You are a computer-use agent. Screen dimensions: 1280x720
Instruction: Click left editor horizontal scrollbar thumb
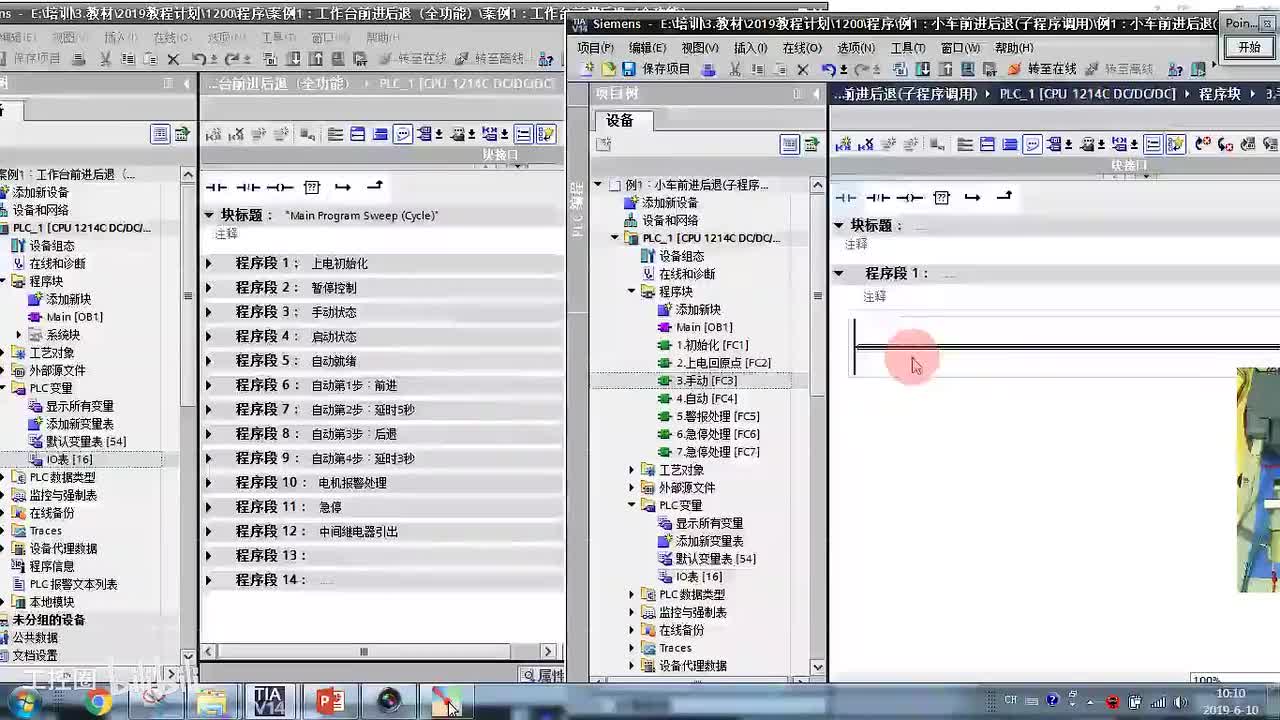[x=363, y=651]
